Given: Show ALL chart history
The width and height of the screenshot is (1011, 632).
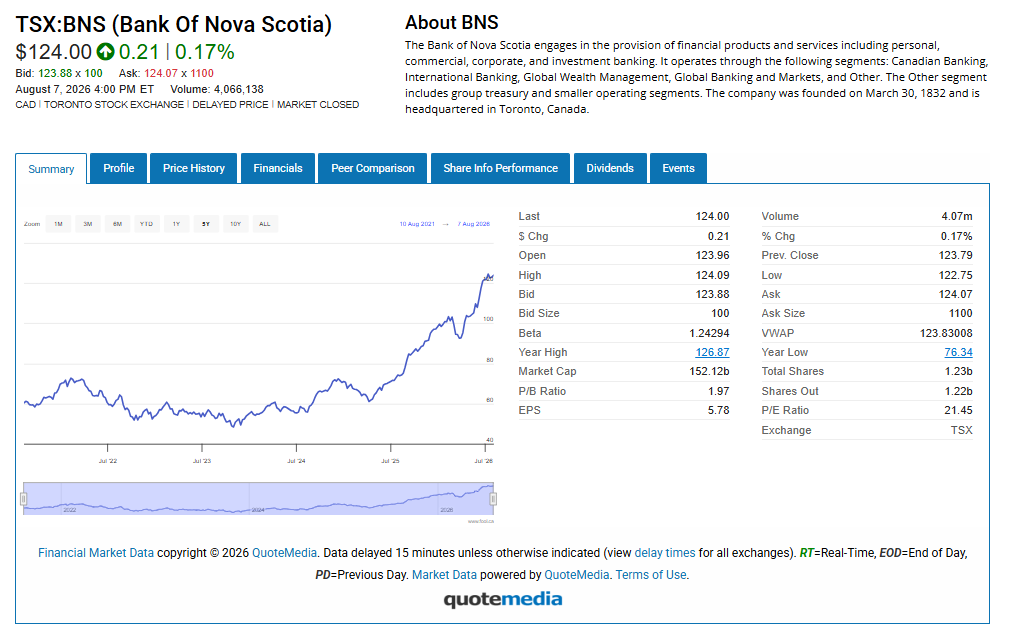Looking at the screenshot, I should coord(264,224).
